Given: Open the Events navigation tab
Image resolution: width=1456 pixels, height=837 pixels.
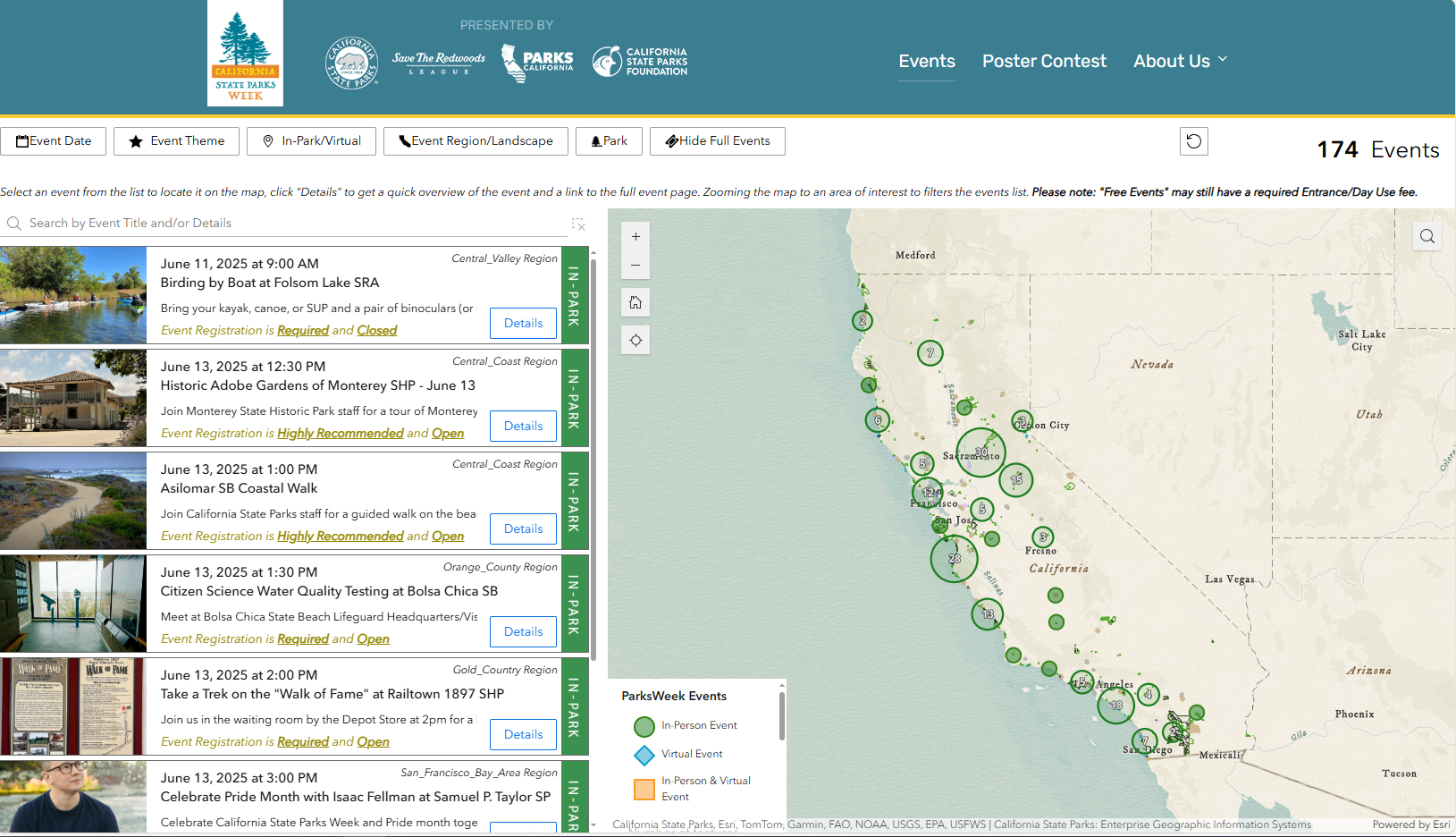Looking at the screenshot, I should coord(927,61).
